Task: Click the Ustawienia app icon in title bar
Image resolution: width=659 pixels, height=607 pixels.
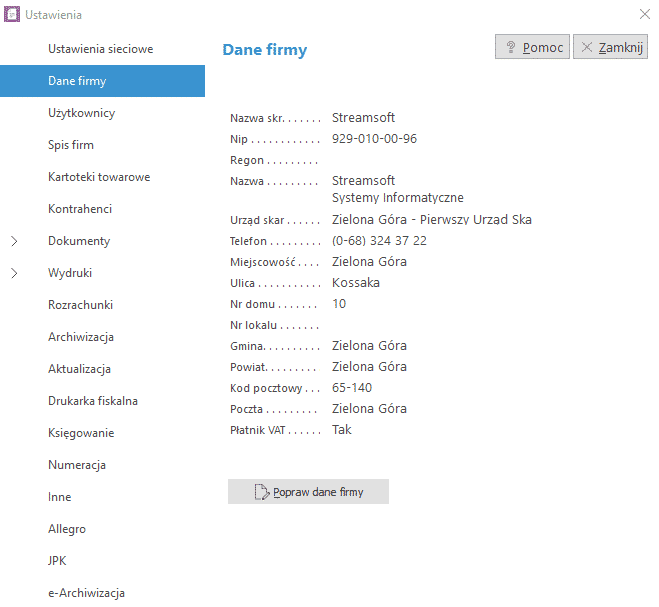Action: (x=12, y=14)
